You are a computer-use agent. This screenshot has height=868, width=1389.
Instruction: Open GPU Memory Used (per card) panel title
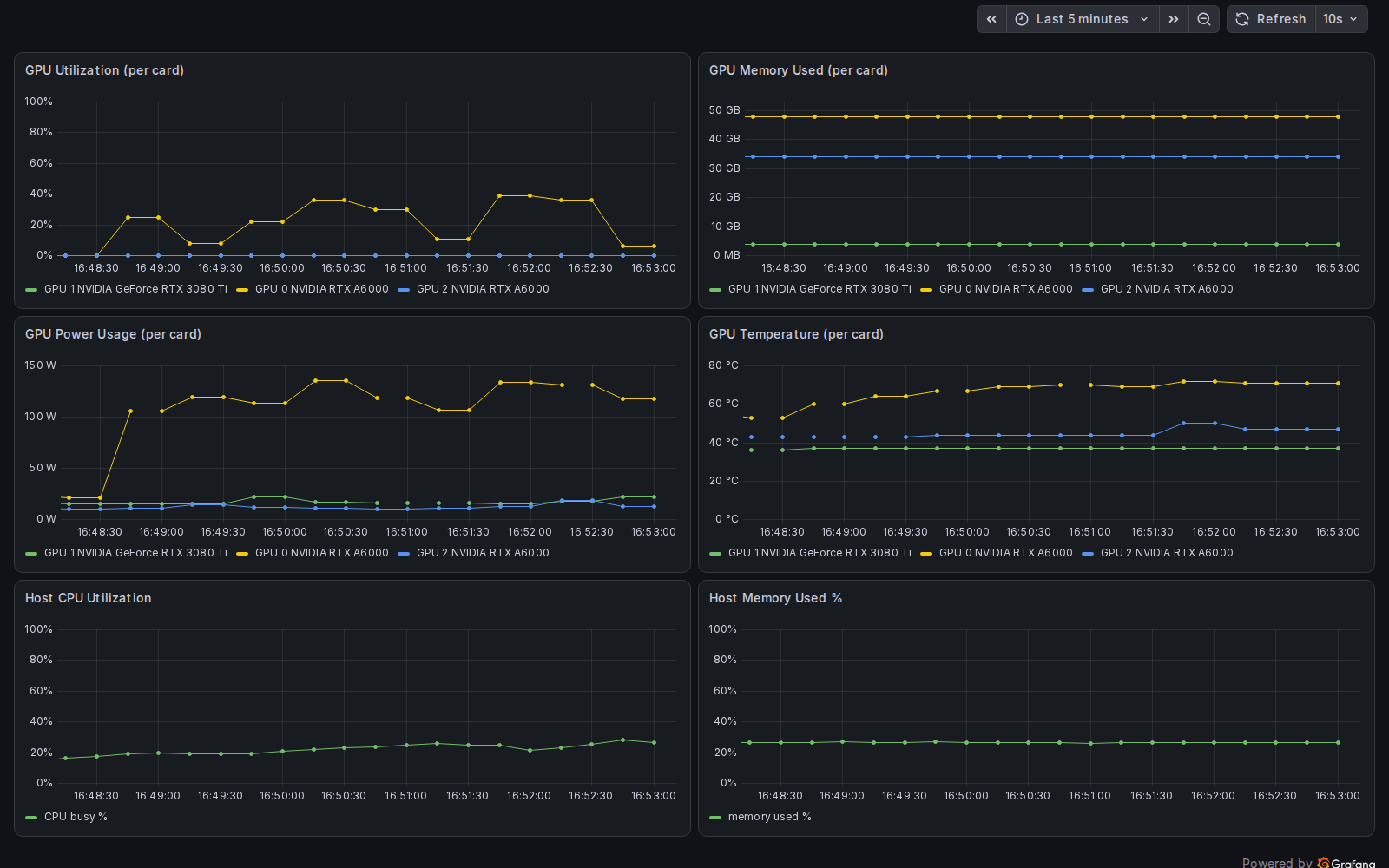point(799,70)
